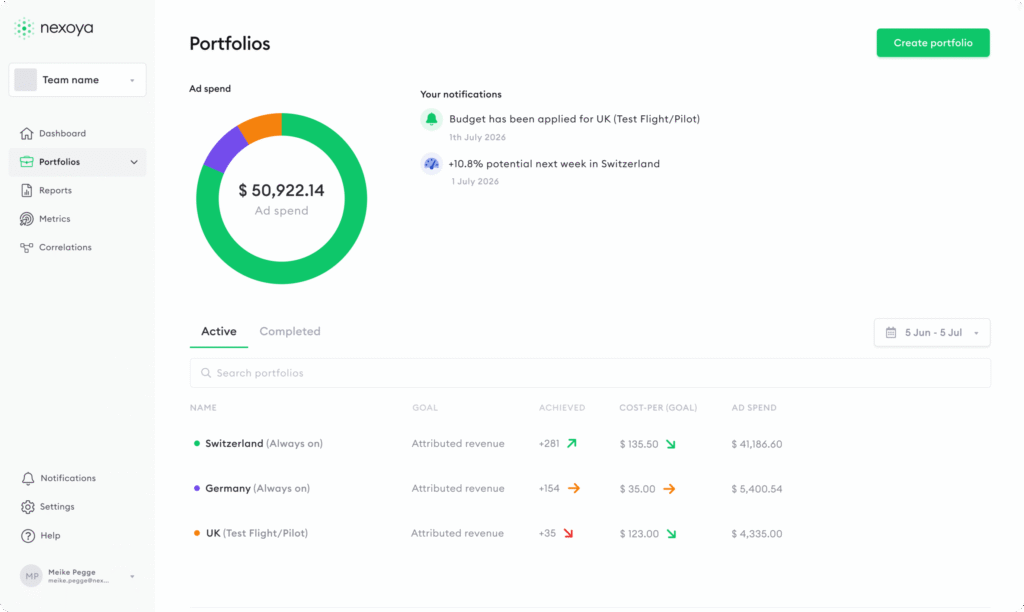Image resolution: width=1024 pixels, height=612 pixels.
Task: Click the purple segment of the donut chart
Action: (x=225, y=149)
